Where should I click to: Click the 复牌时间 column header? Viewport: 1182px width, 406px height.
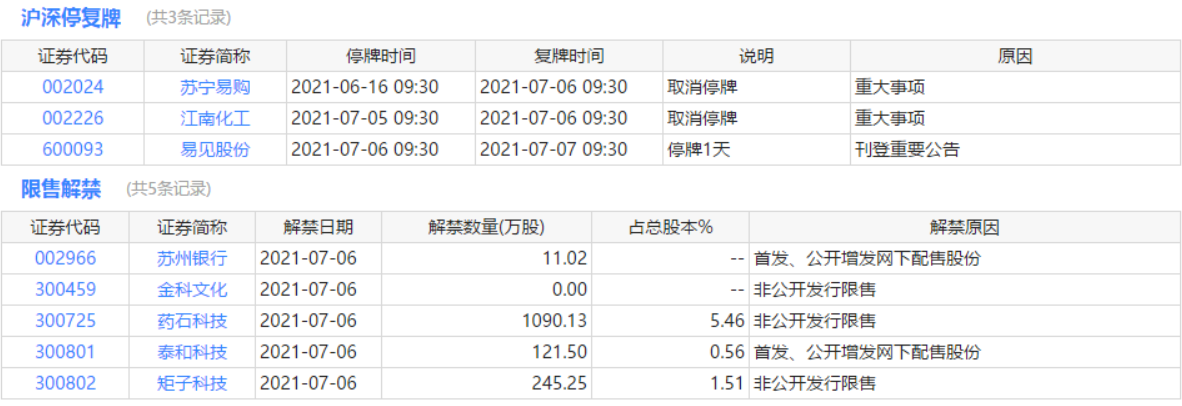pyautogui.click(x=569, y=56)
